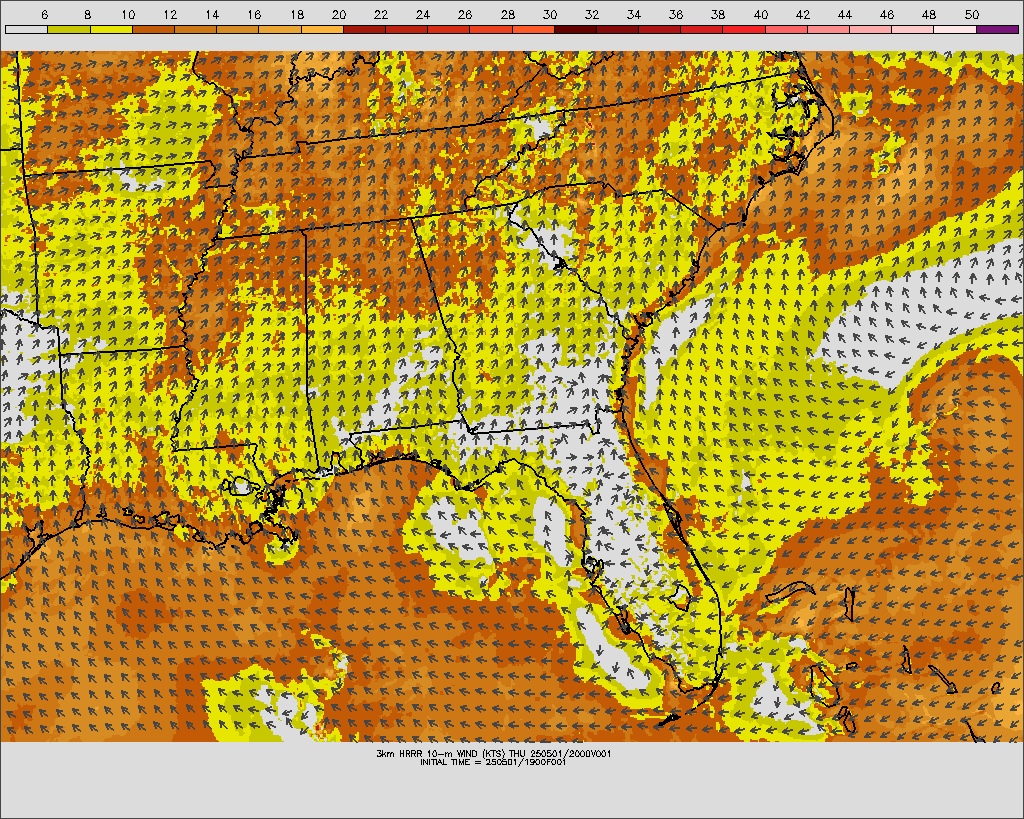Click the swatch between 28 and 30
1024x819 pixels.
point(533,29)
